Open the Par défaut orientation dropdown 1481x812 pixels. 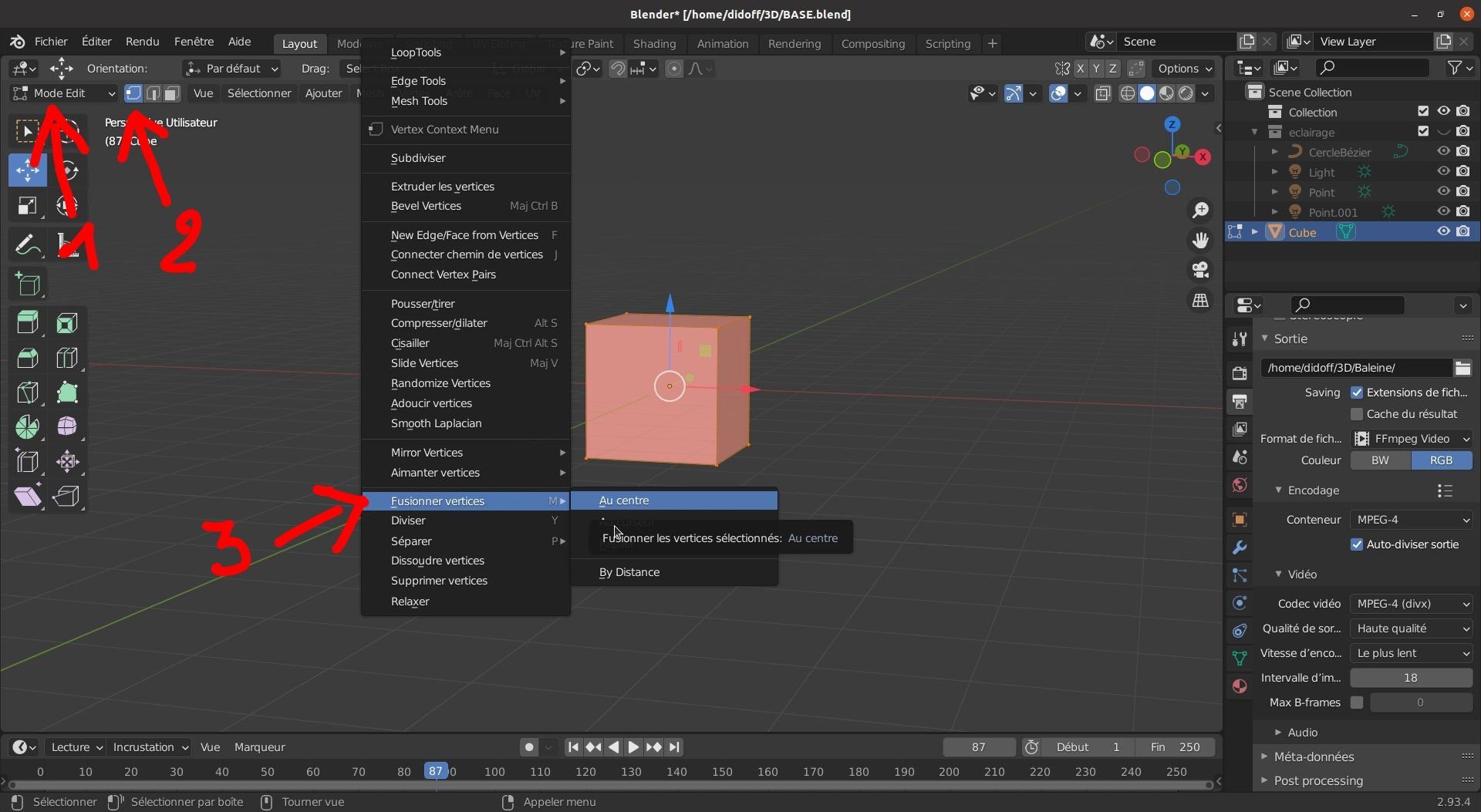pos(232,69)
